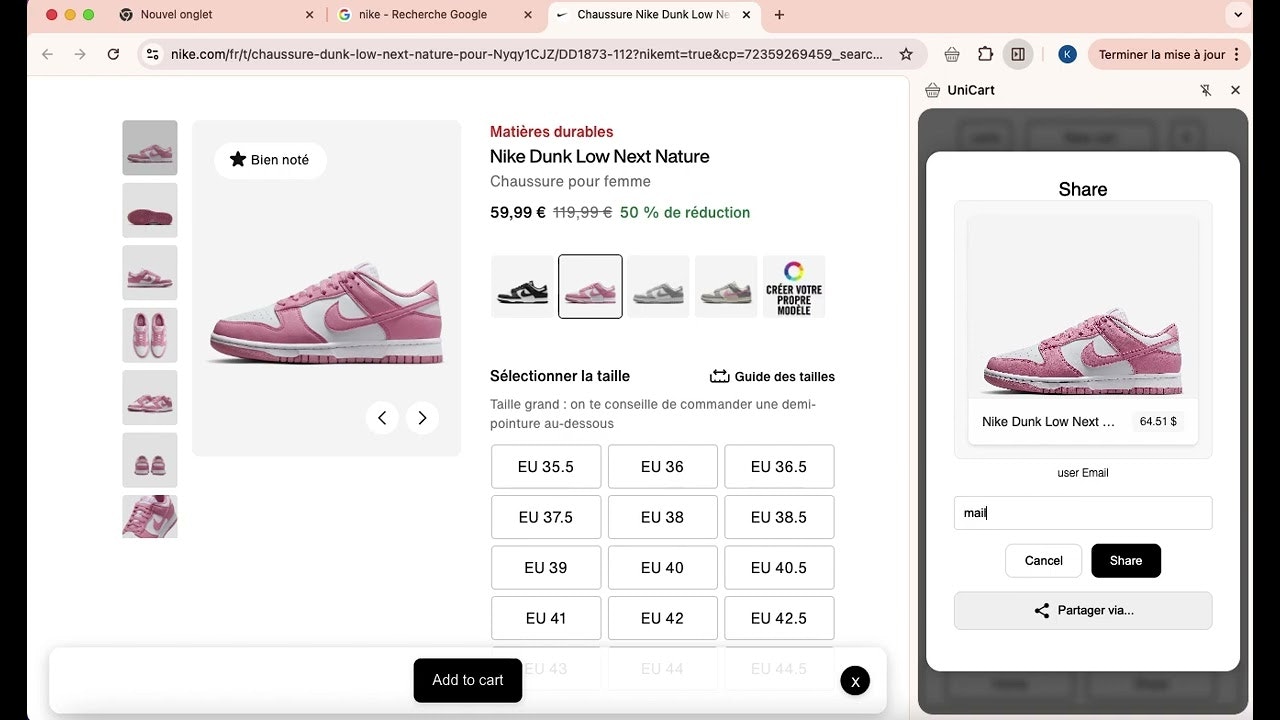Choose size EU 36.5

[x=779, y=467]
